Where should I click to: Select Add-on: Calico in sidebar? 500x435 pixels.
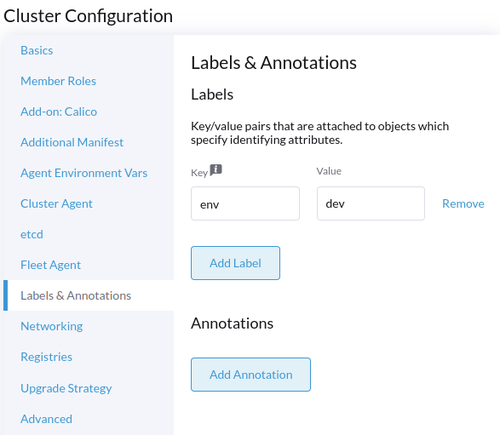pyautogui.click(x=59, y=112)
